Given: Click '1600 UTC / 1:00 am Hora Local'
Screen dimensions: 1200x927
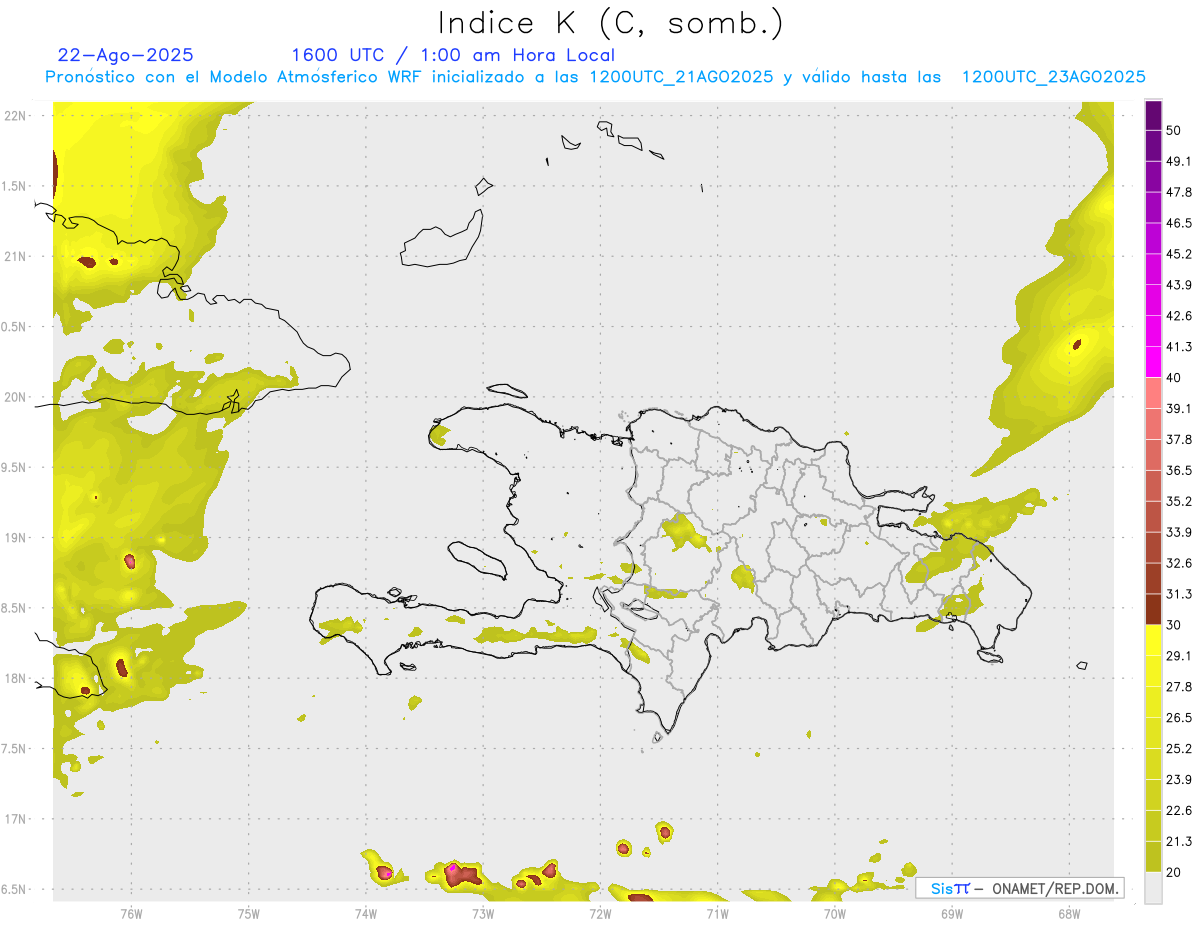Looking at the screenshot, I should pyautogui.click(x=453, y=55).
